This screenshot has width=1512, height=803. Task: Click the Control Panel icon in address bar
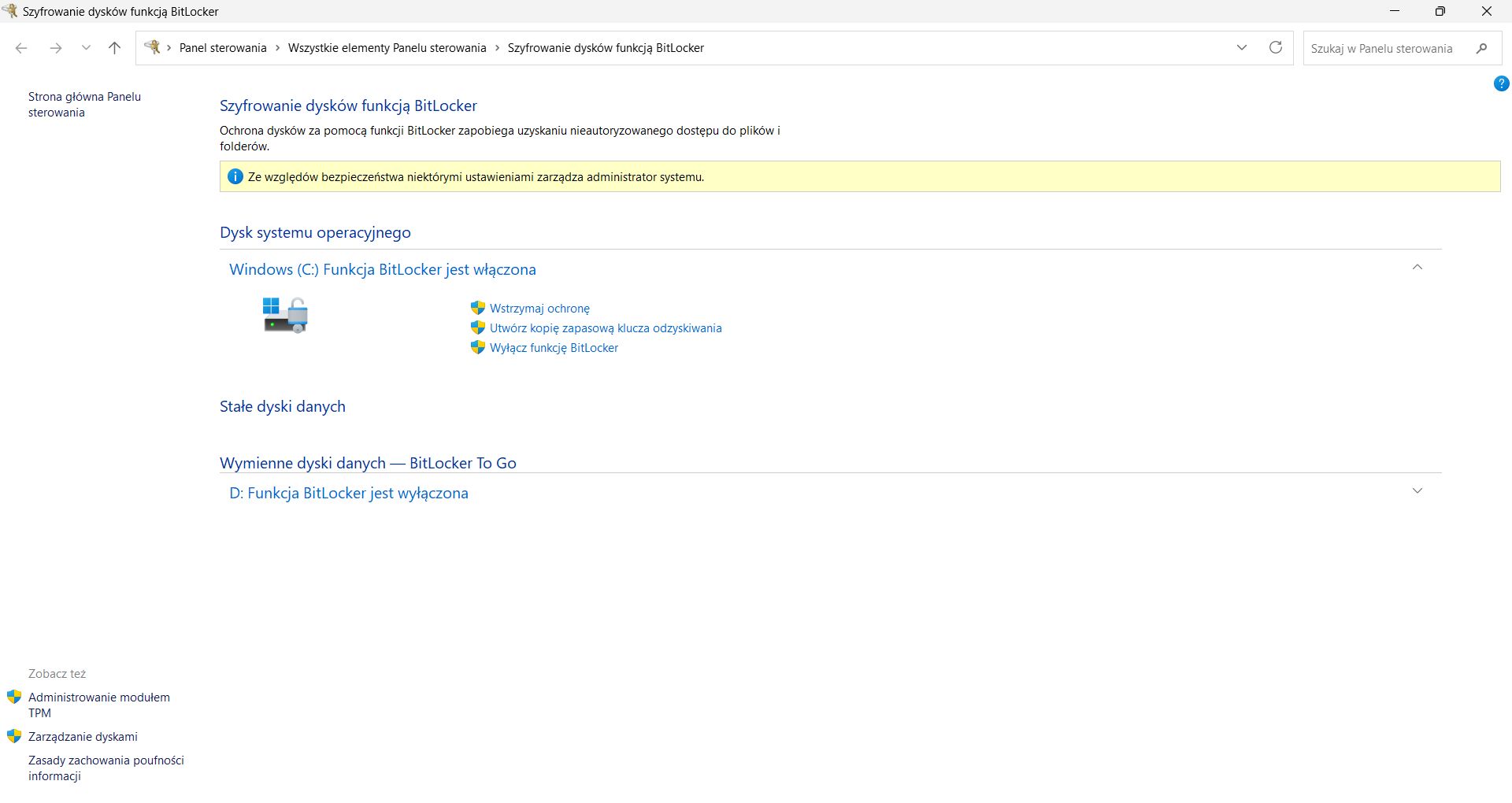153,47
